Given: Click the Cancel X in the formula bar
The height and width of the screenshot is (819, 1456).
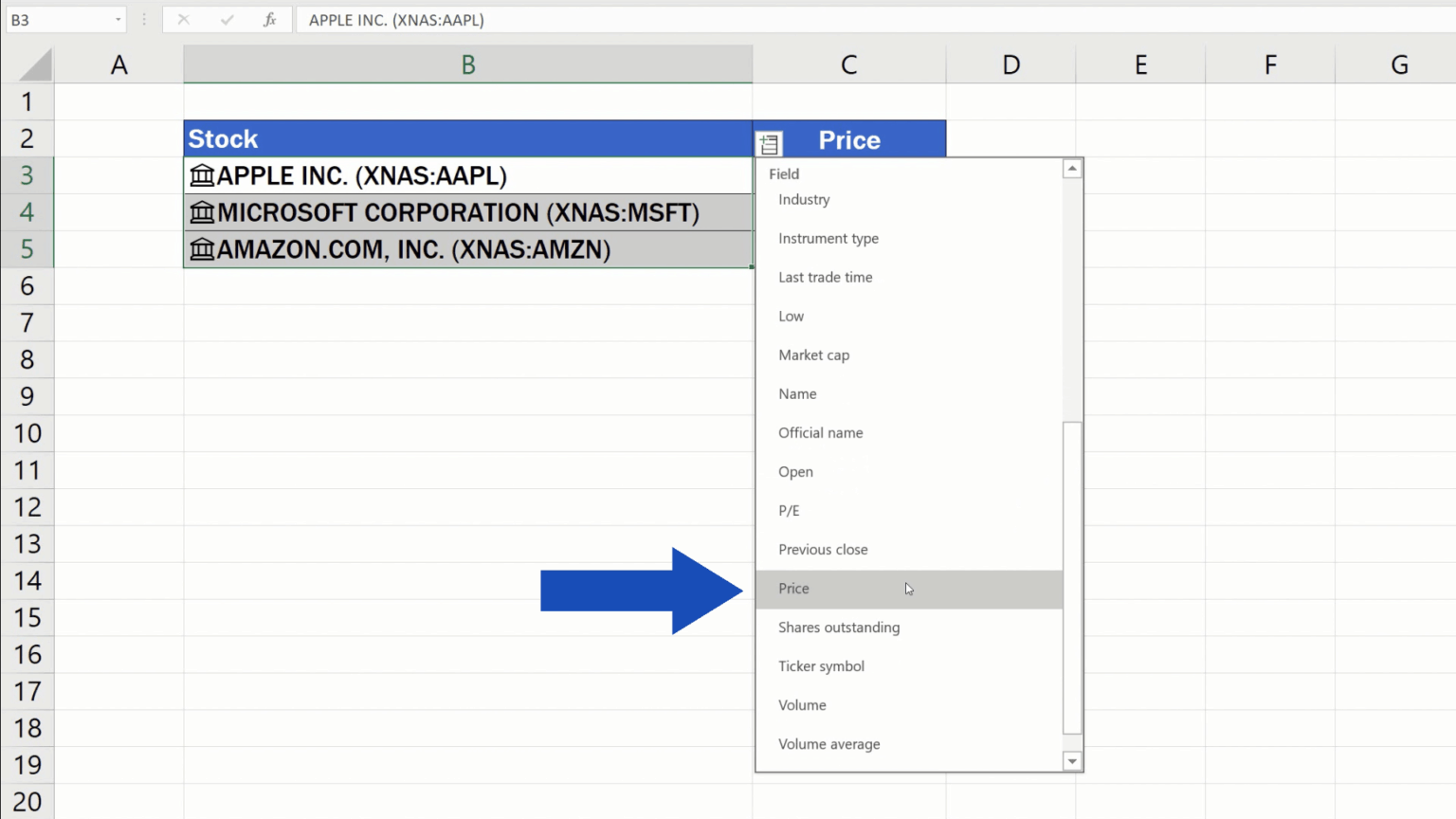Looking at the screenshot, I should point(184,19).
